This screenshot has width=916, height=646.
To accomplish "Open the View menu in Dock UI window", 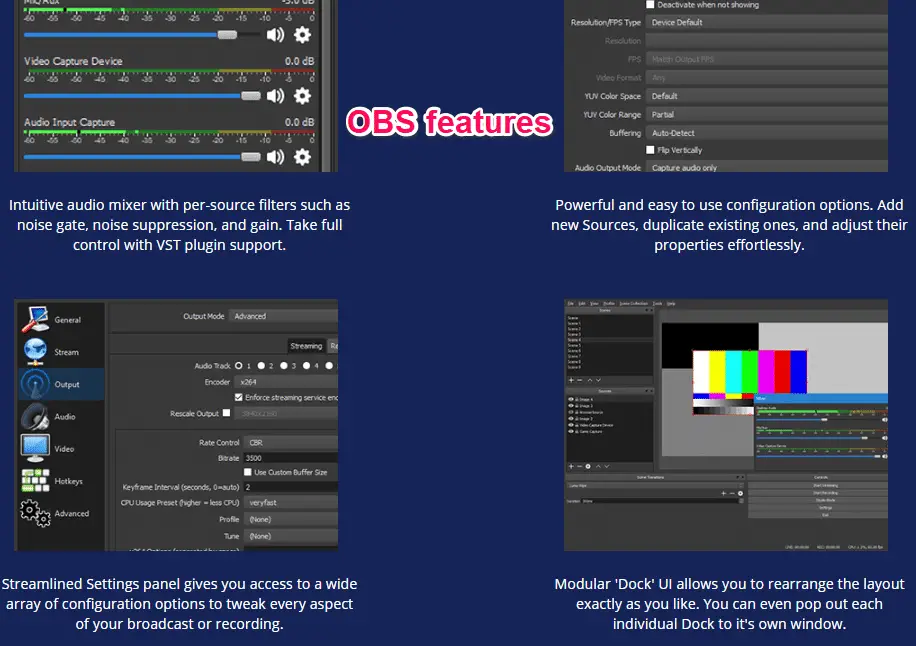I will [594, 304].
